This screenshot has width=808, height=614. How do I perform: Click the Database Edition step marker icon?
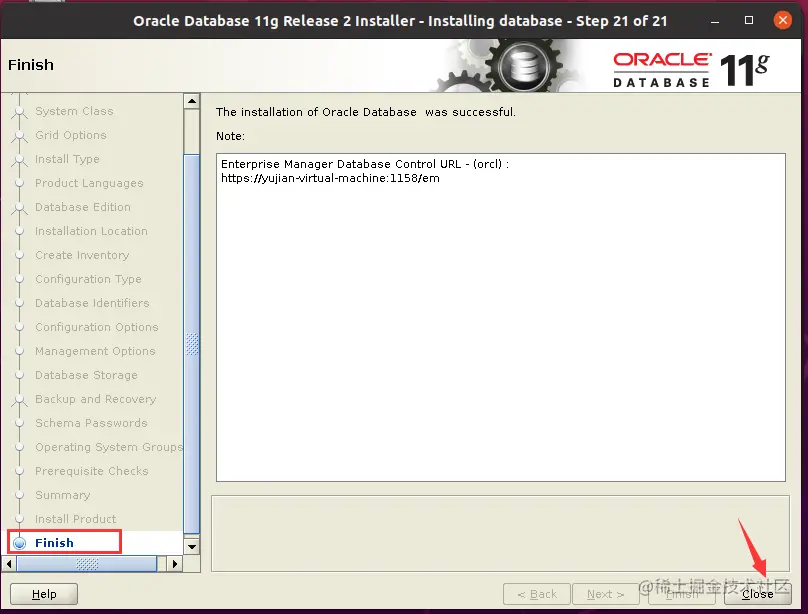coord(20,208)
